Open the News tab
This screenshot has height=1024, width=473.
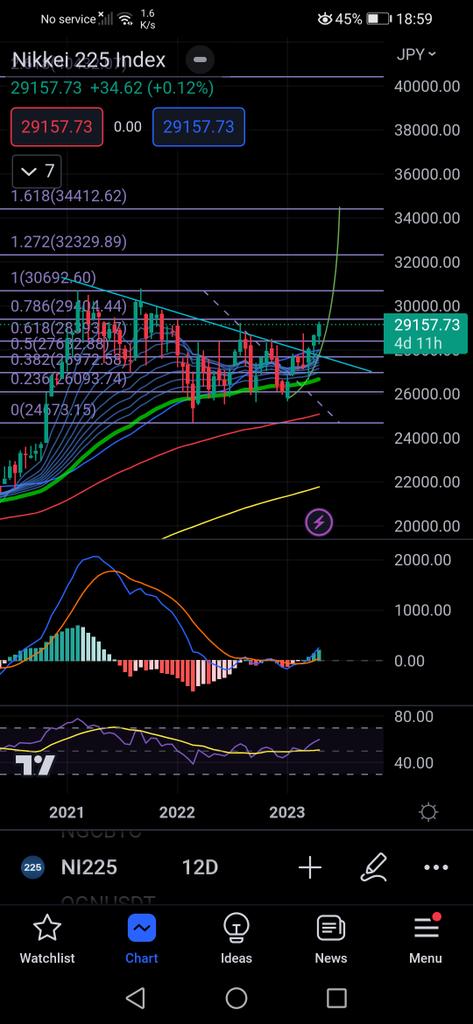coord(331,939)
